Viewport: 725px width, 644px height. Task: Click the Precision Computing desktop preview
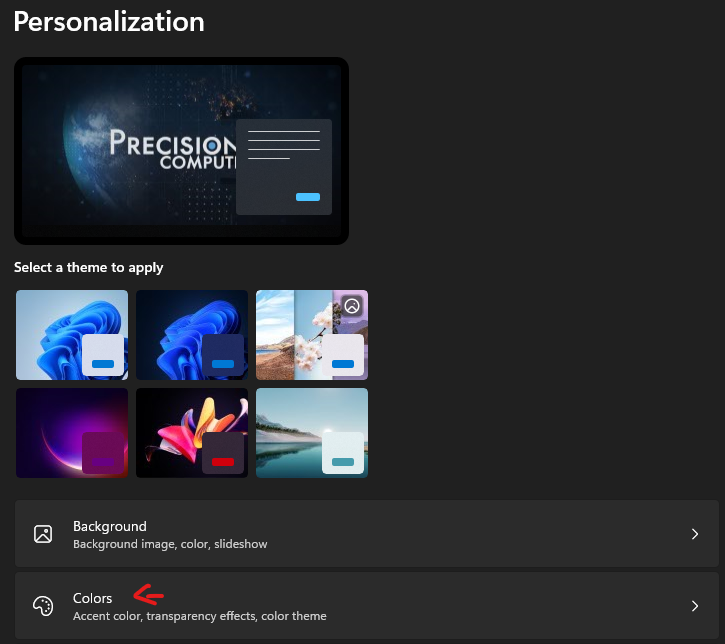(130, 150)
